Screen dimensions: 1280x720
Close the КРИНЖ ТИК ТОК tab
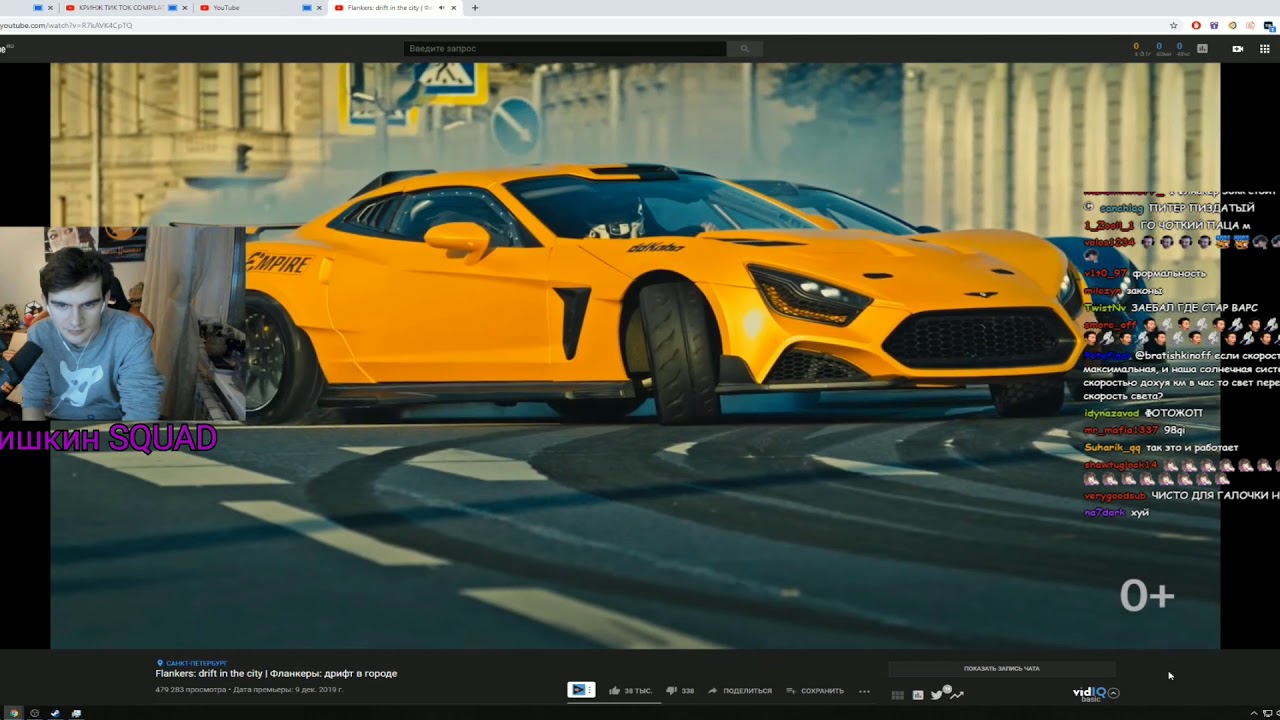tap(185, 8)
